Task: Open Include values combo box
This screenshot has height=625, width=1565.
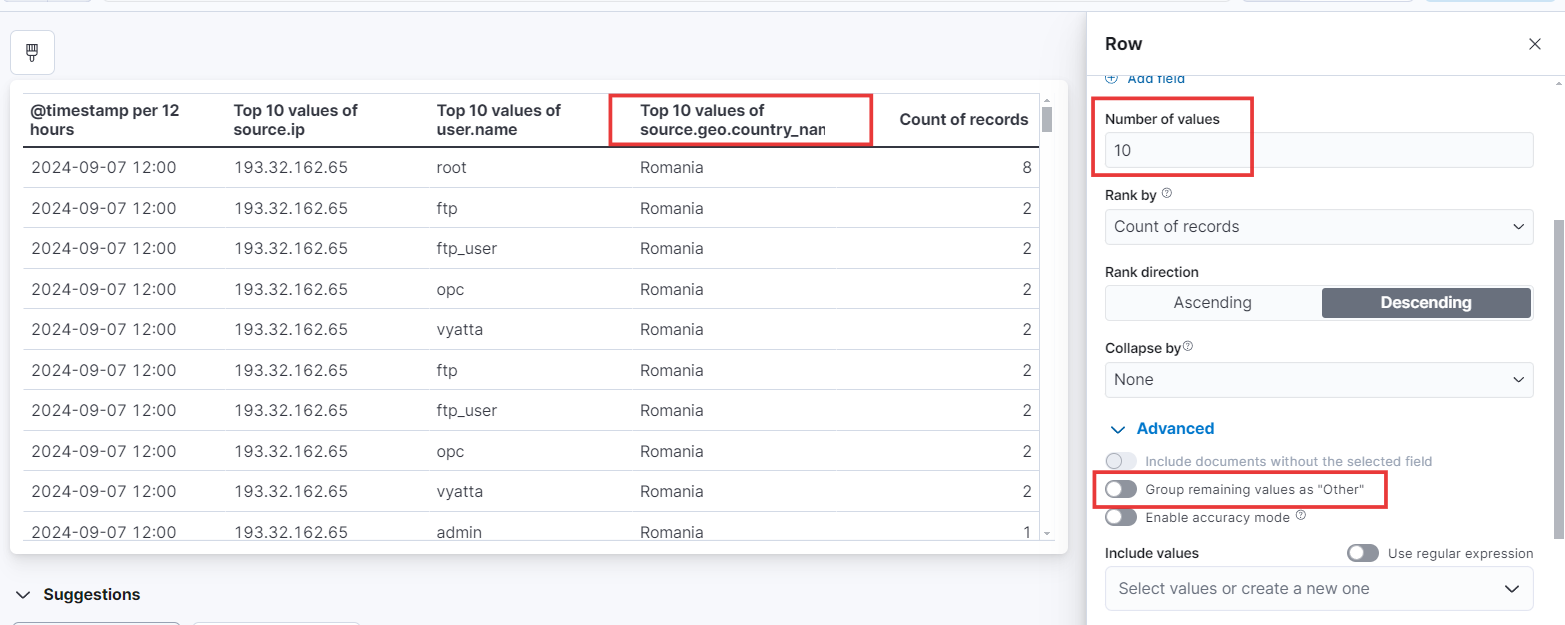Action: (1319, 588)
